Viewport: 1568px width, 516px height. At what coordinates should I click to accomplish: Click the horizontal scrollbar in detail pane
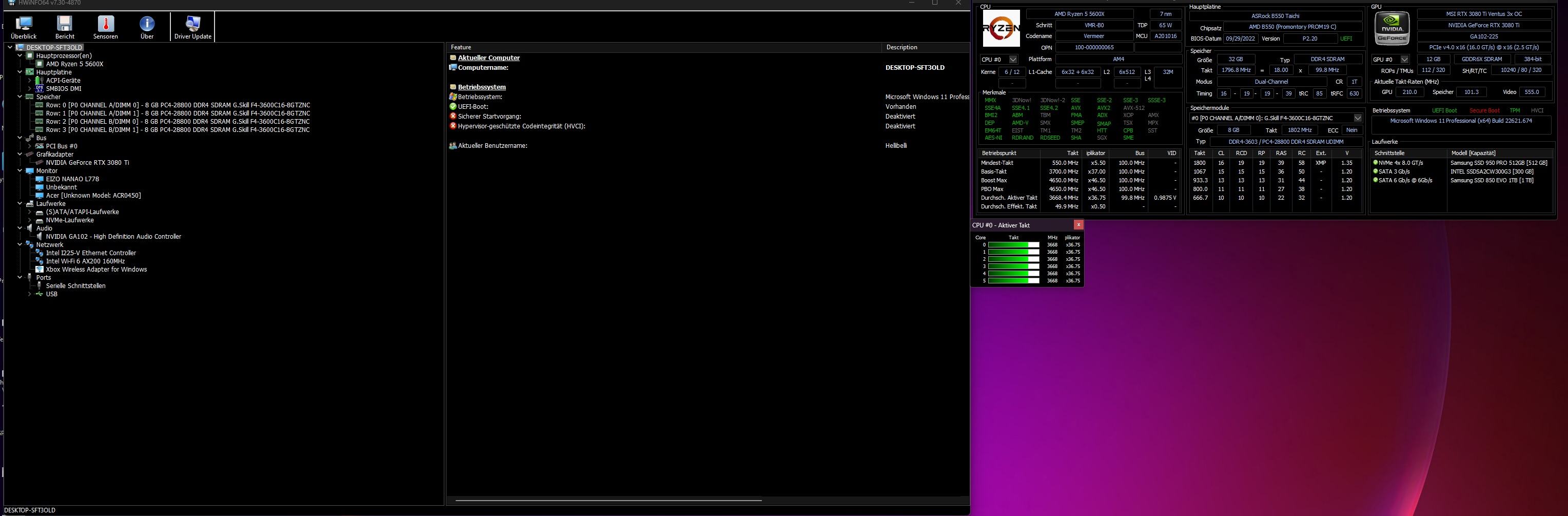609,500
